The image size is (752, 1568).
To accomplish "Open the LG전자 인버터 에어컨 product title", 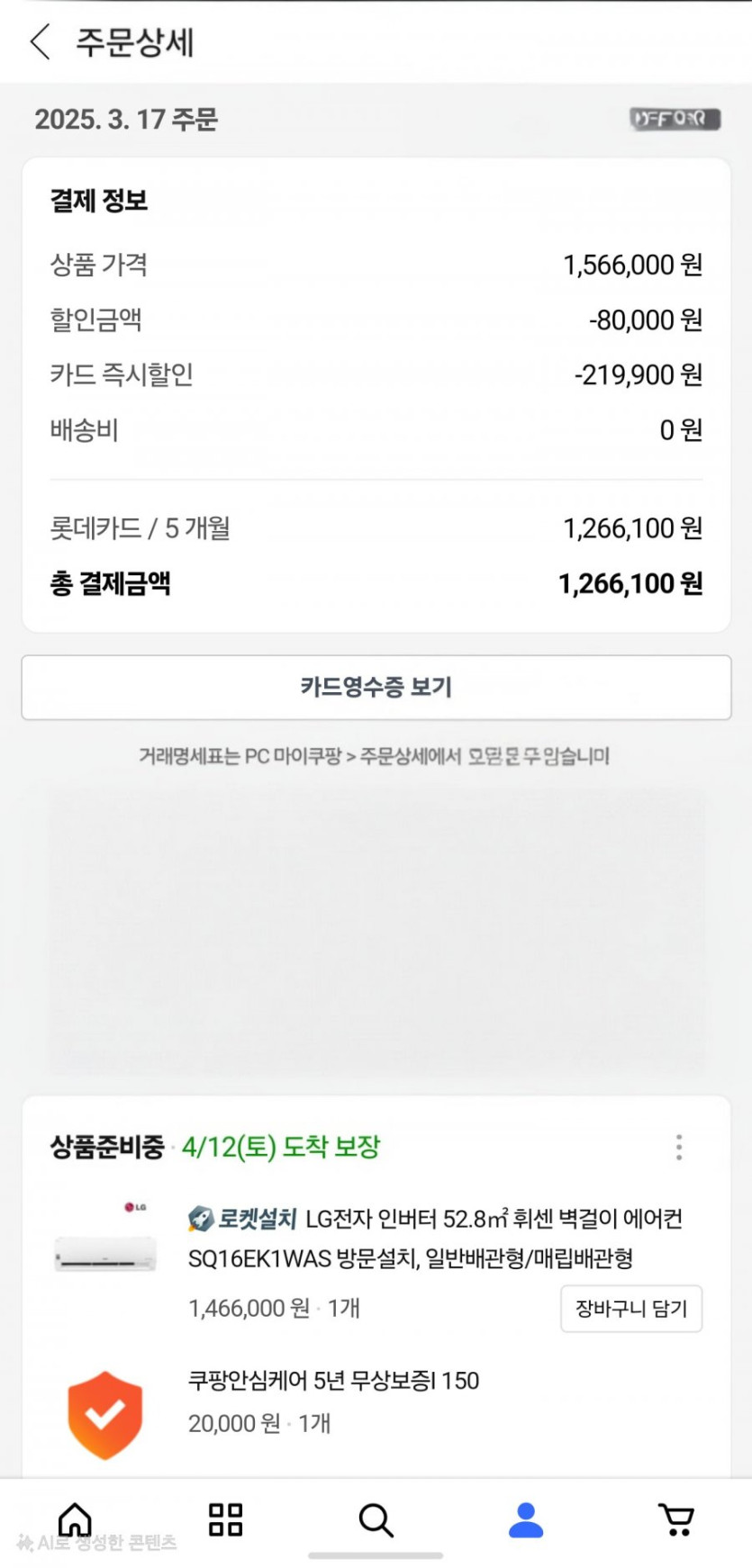I will pyautogui.click(x=435, y=1238).
